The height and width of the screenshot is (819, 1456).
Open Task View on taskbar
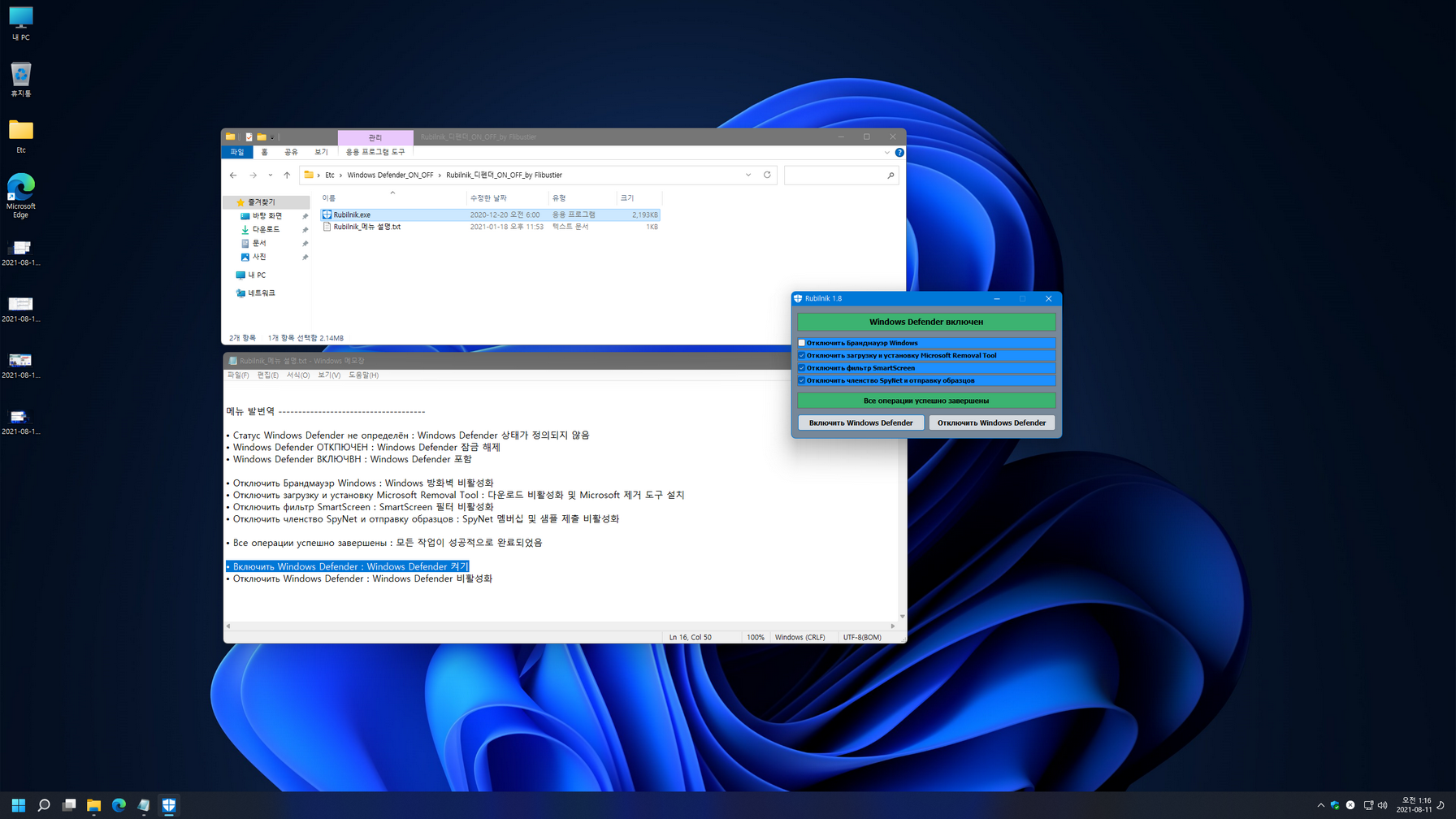pos(69,805)
